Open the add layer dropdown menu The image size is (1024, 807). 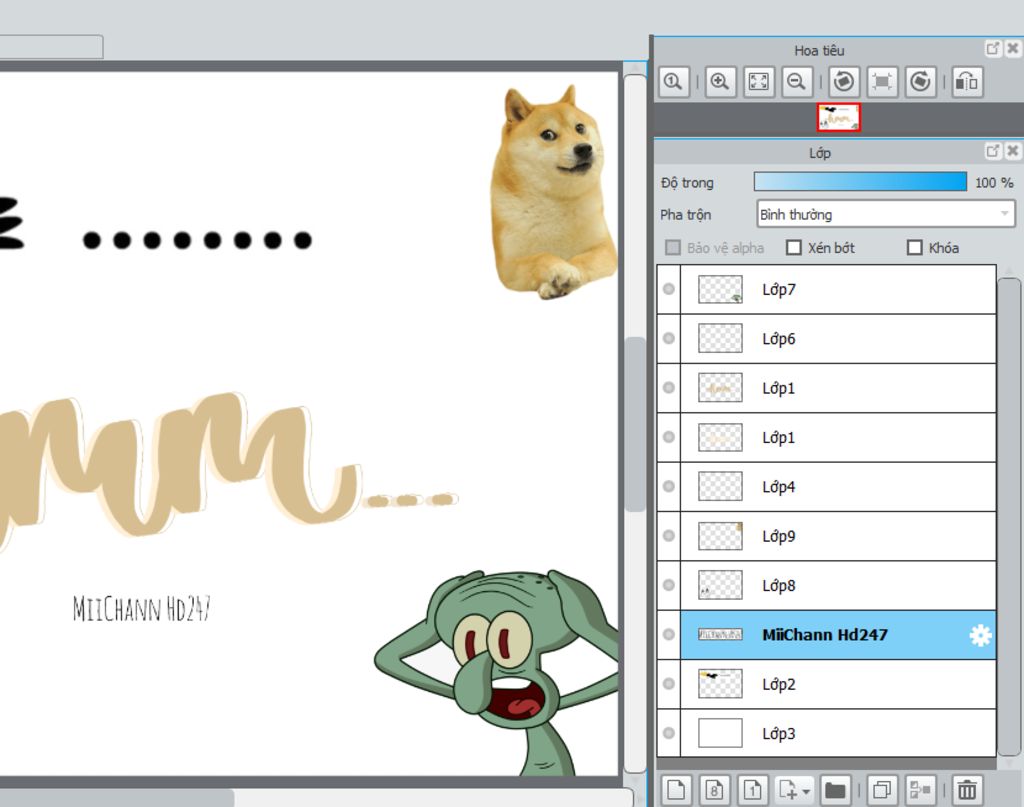click(794, 790)
